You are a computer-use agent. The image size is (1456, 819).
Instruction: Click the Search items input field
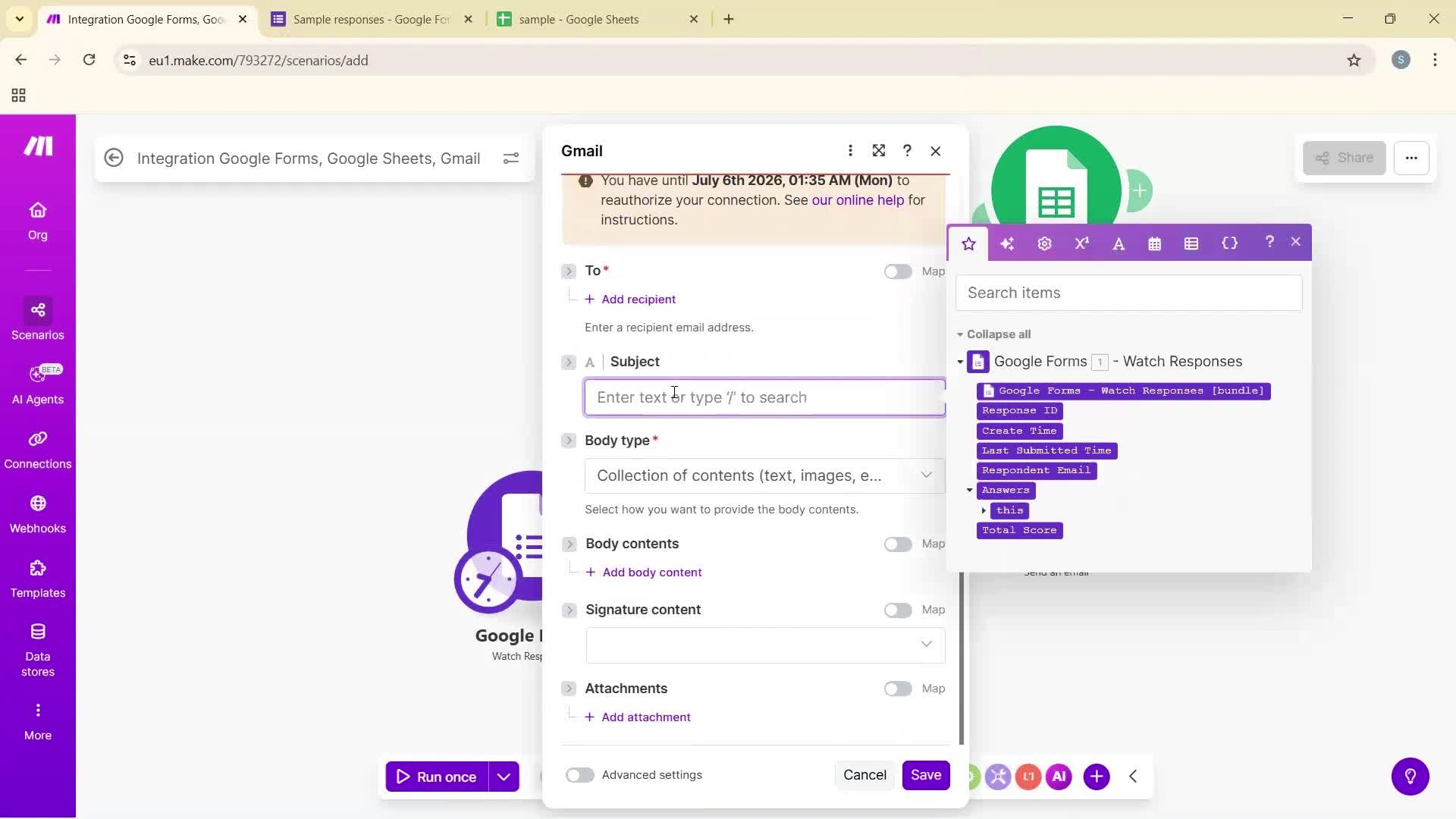(x=1128, y=292)
